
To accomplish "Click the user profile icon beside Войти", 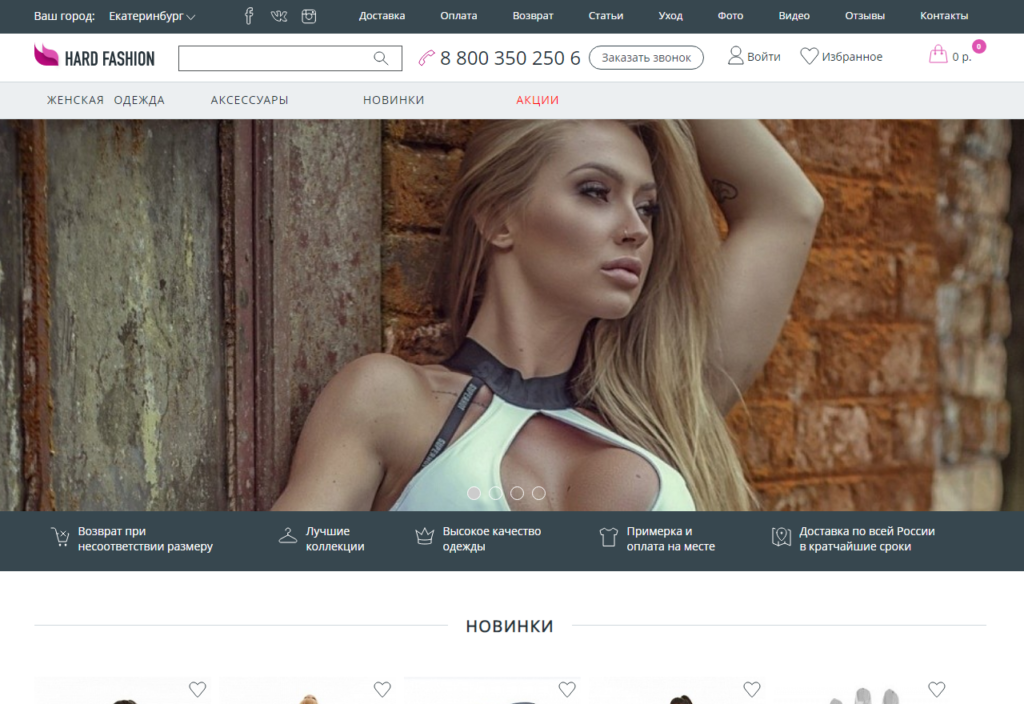I will (x=735, y=56).
